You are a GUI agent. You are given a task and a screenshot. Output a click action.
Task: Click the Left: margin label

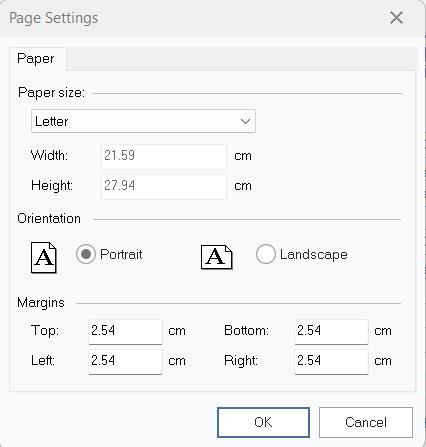43,361
